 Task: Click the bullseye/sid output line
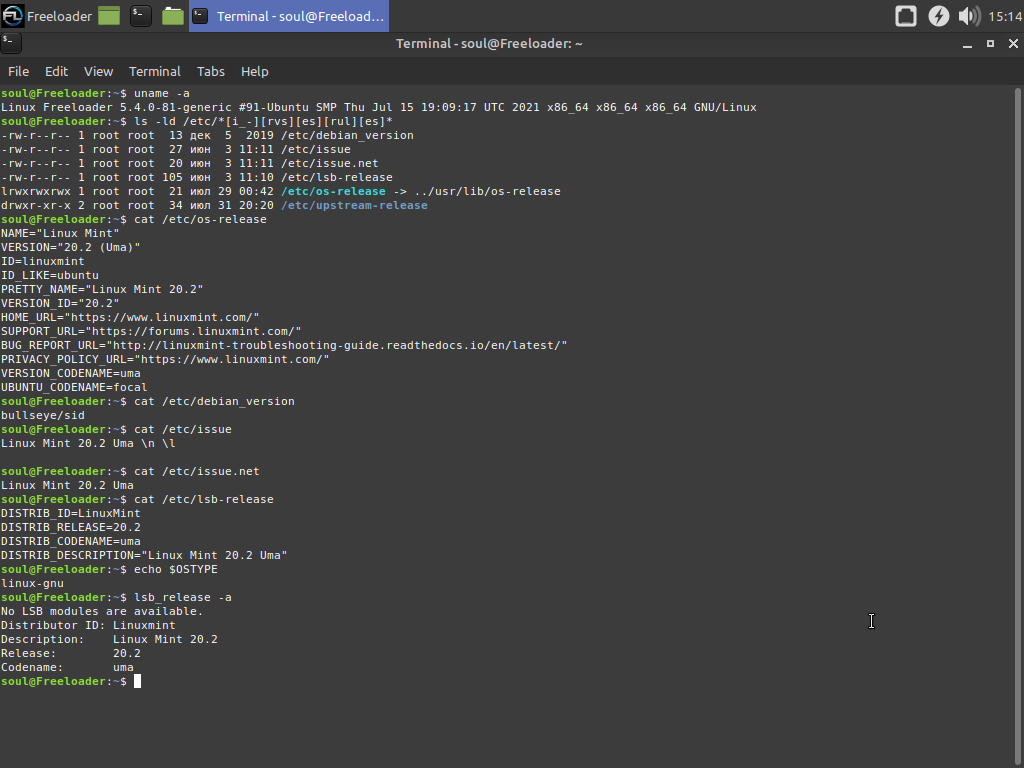[42, 415]
